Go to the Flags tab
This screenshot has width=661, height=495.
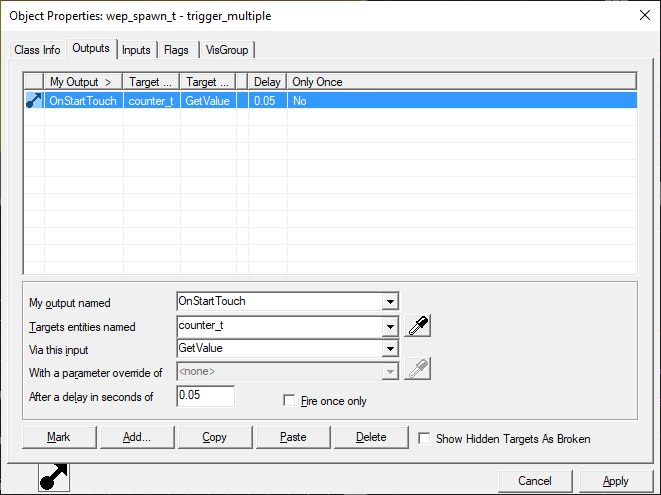[176, 50]
